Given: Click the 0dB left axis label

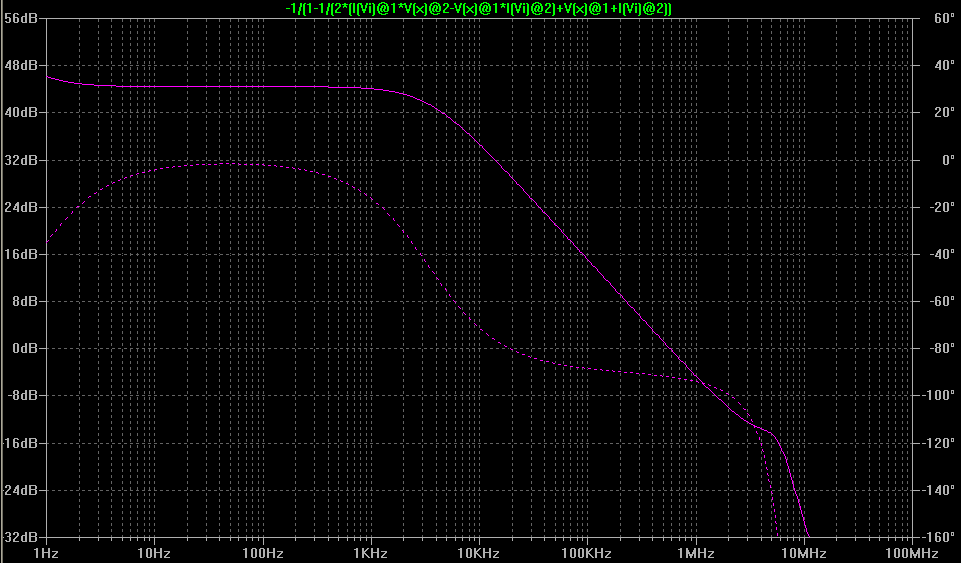Looking at the screenshot, I should point(25,348).
